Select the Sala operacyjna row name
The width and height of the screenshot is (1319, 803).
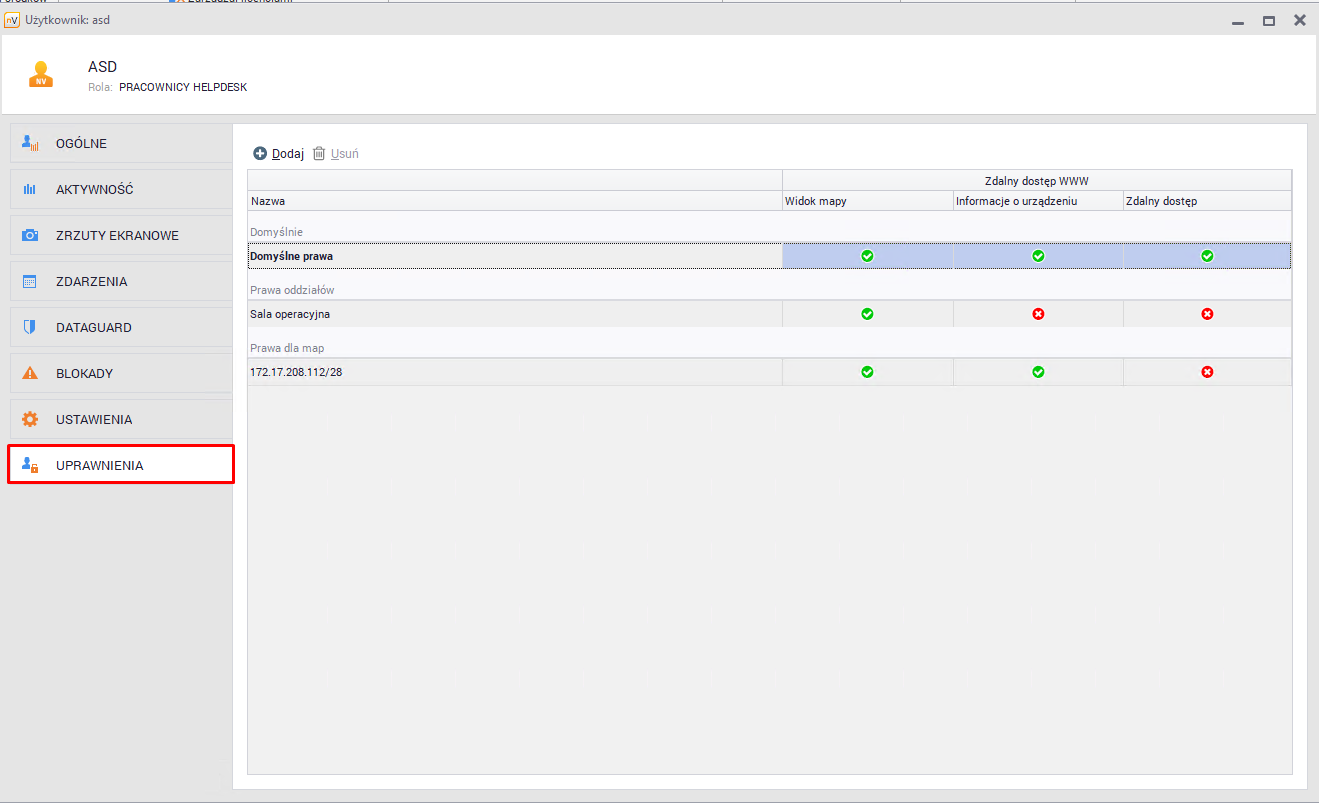[x=290, y=314]
